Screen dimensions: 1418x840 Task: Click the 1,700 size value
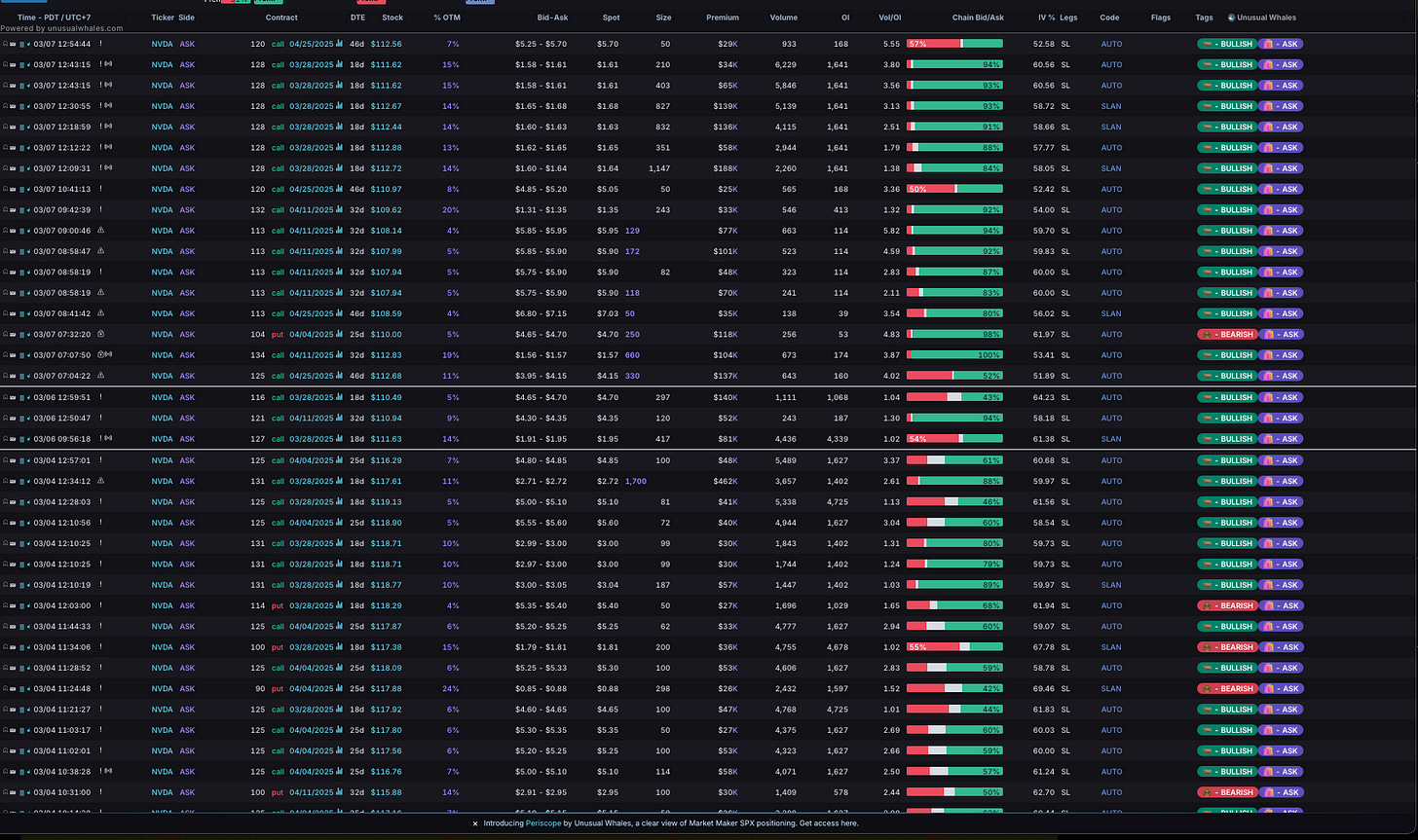coord(635,480)
